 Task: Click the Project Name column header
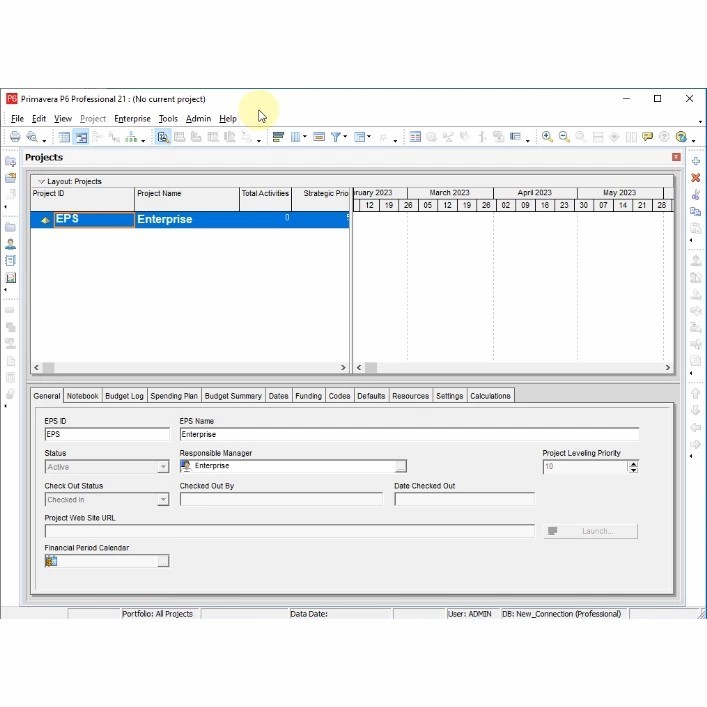187,199
